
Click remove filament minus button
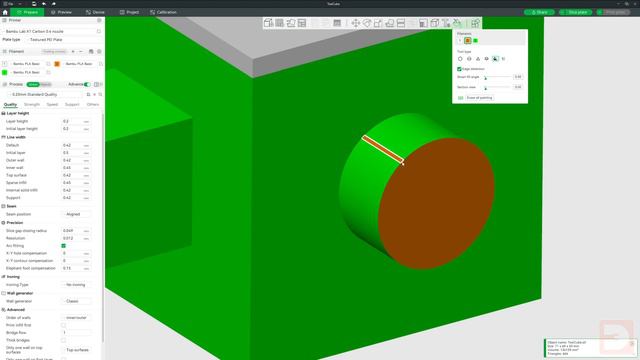[x=81, y=51]
